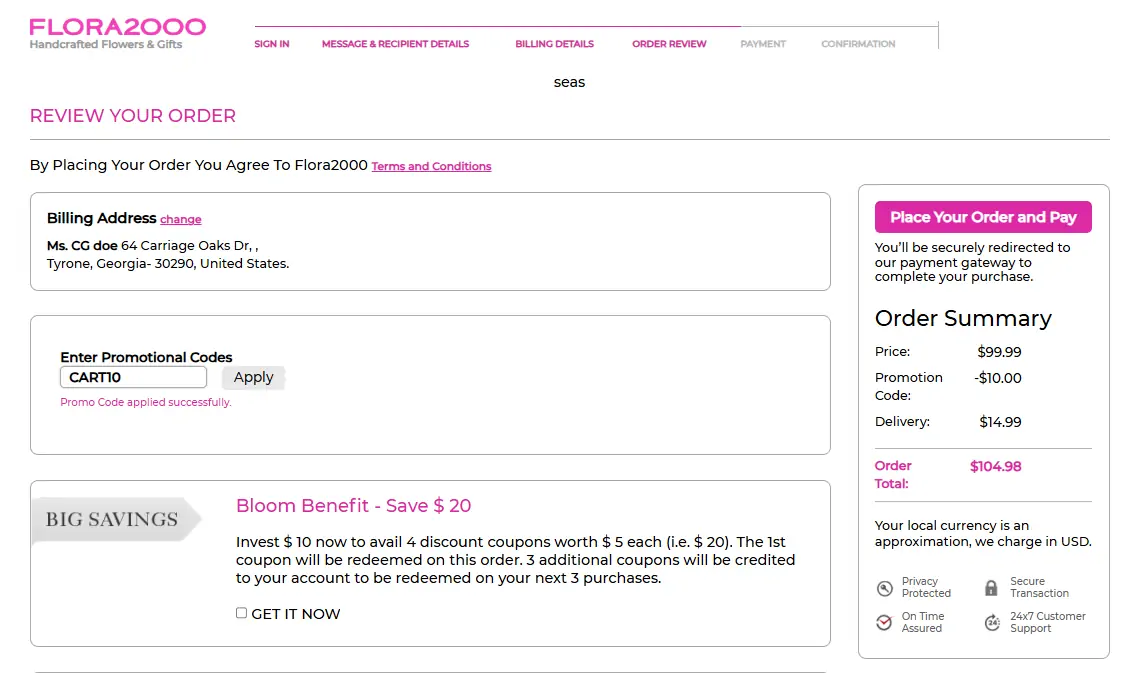Jump to the Payment step
This screenshot has height=673, width=1140.
click(x=763, y=44)
